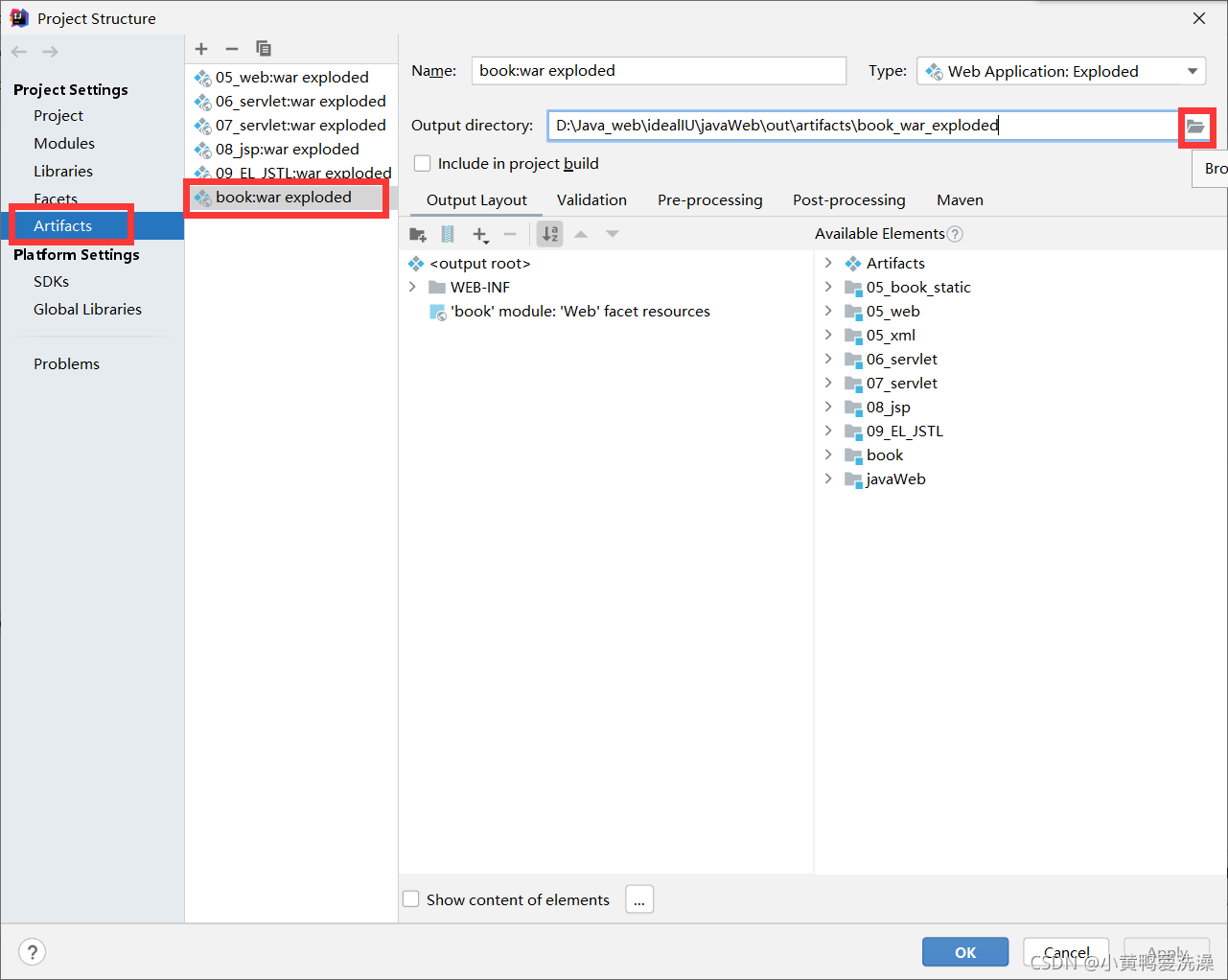Expand the book module

pos(828,455)
